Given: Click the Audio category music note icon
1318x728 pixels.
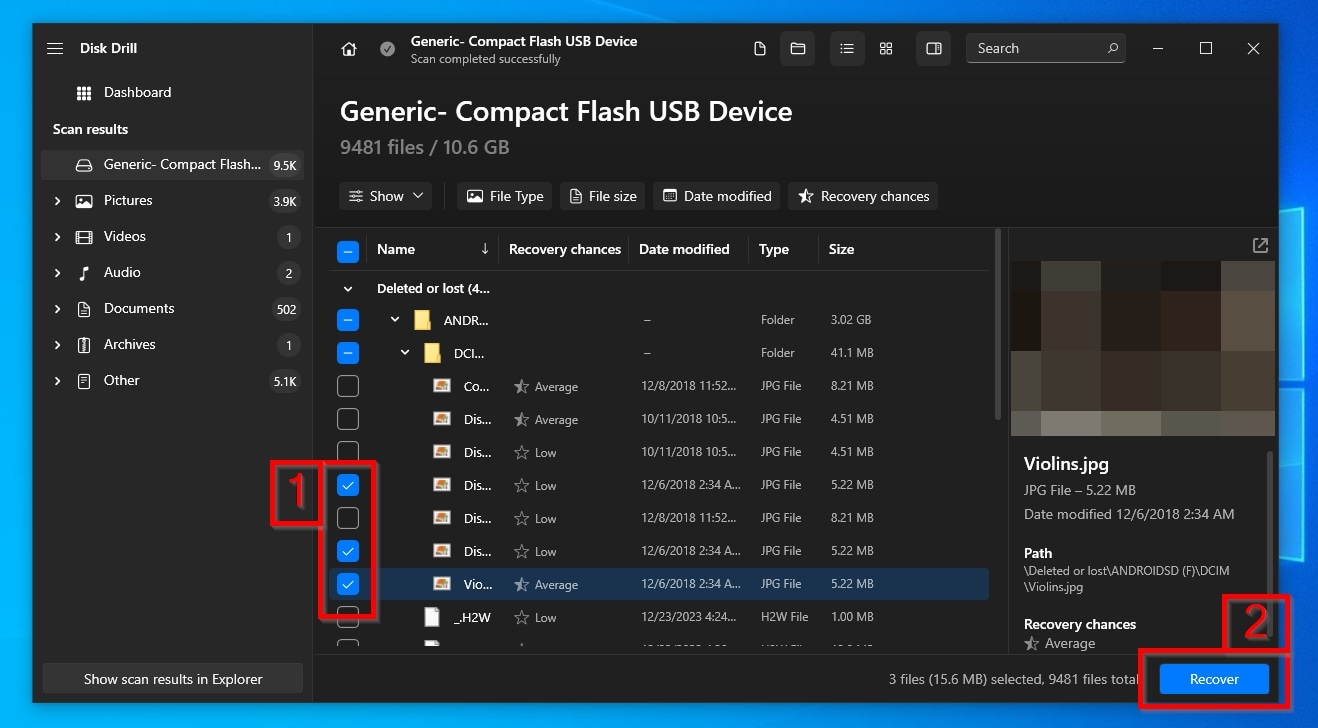Looking at the screenshot, I should click(84, 273).
